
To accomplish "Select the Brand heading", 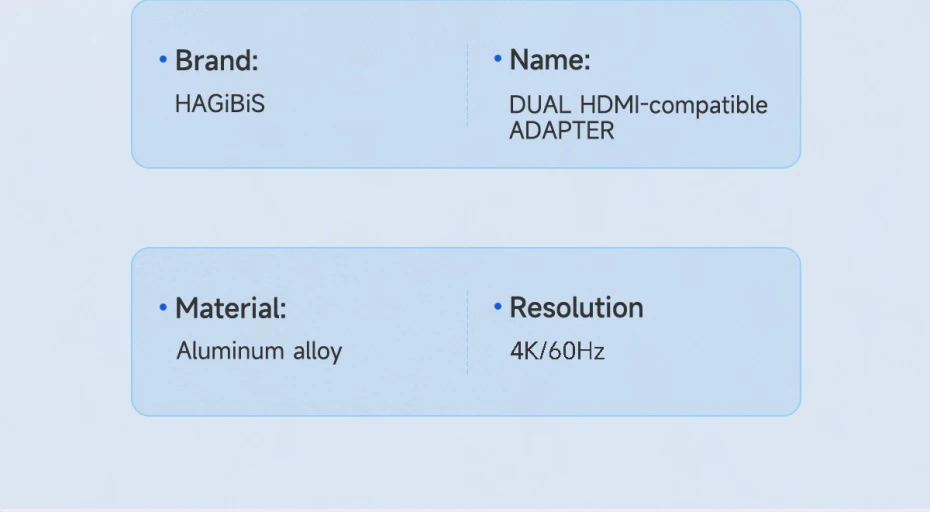I will tap(217, 61).
